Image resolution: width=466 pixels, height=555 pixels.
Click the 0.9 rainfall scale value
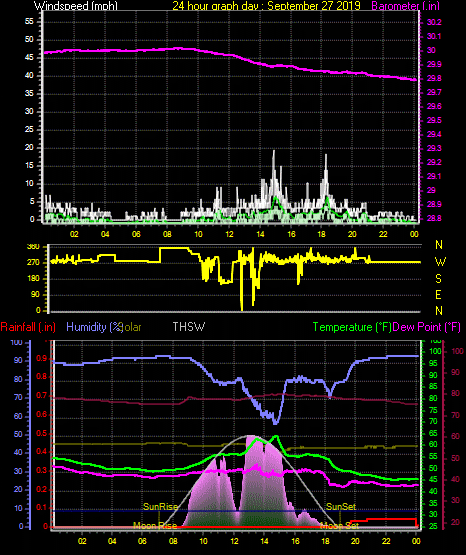[41, 359]
